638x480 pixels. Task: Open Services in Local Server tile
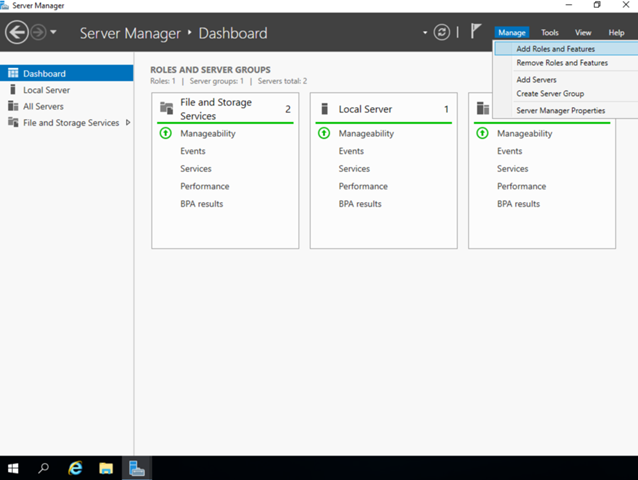pyautogui.click(x=354, y=168)
